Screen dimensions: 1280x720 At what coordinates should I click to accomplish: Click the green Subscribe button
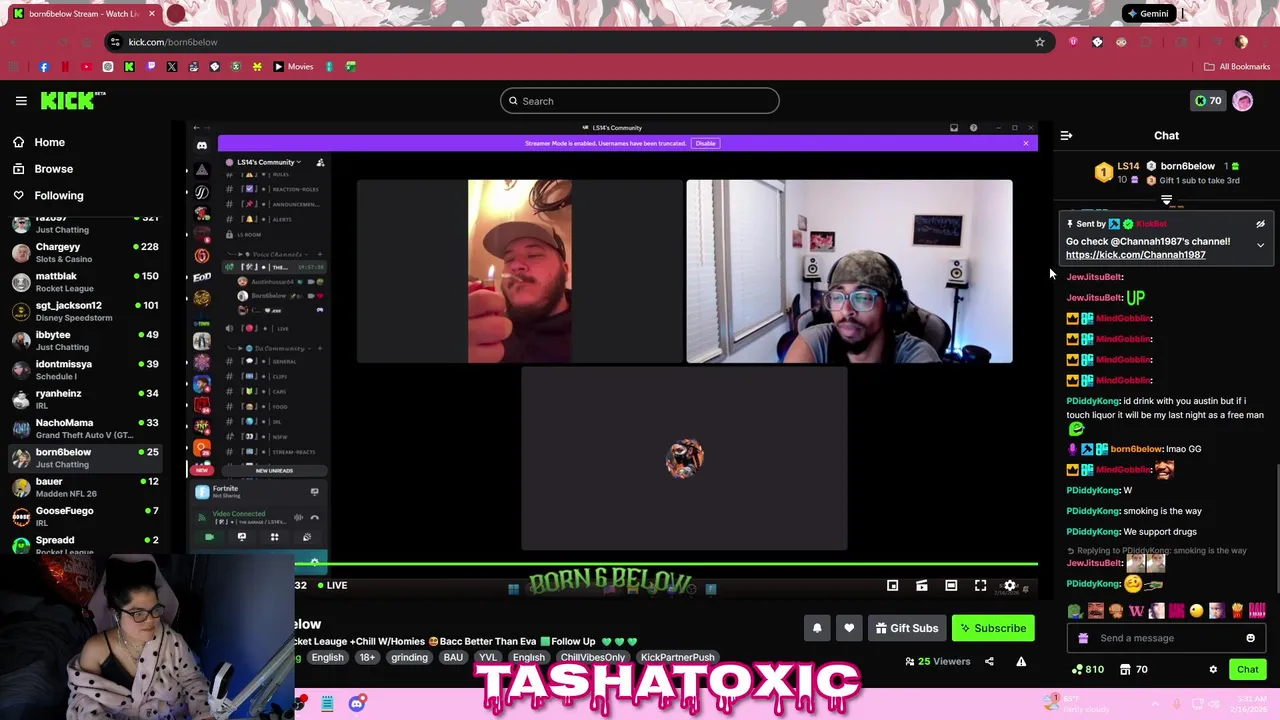(993, 628)
